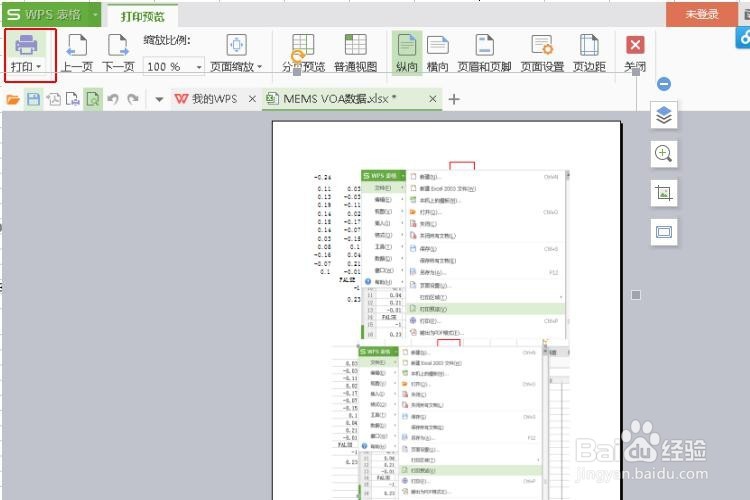Select 横向 landscape orientation
The image size is (750, 500).
(x=437, y=53)
